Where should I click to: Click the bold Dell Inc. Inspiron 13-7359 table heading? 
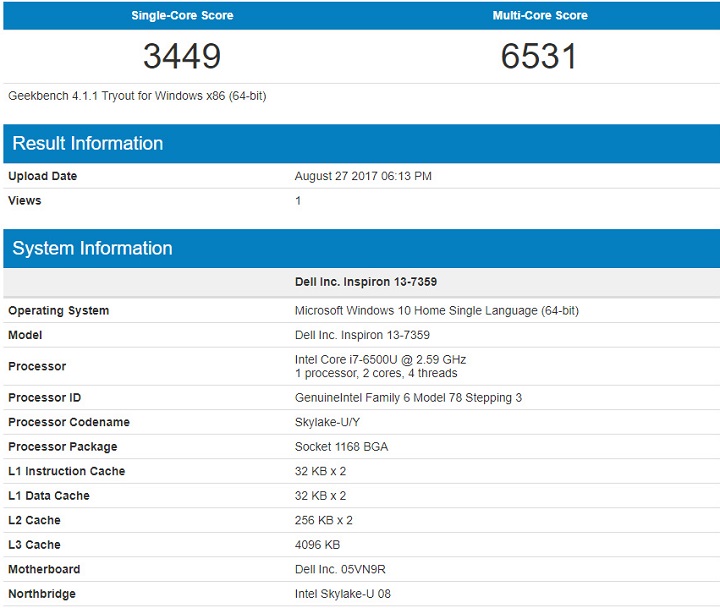[366, 281]
